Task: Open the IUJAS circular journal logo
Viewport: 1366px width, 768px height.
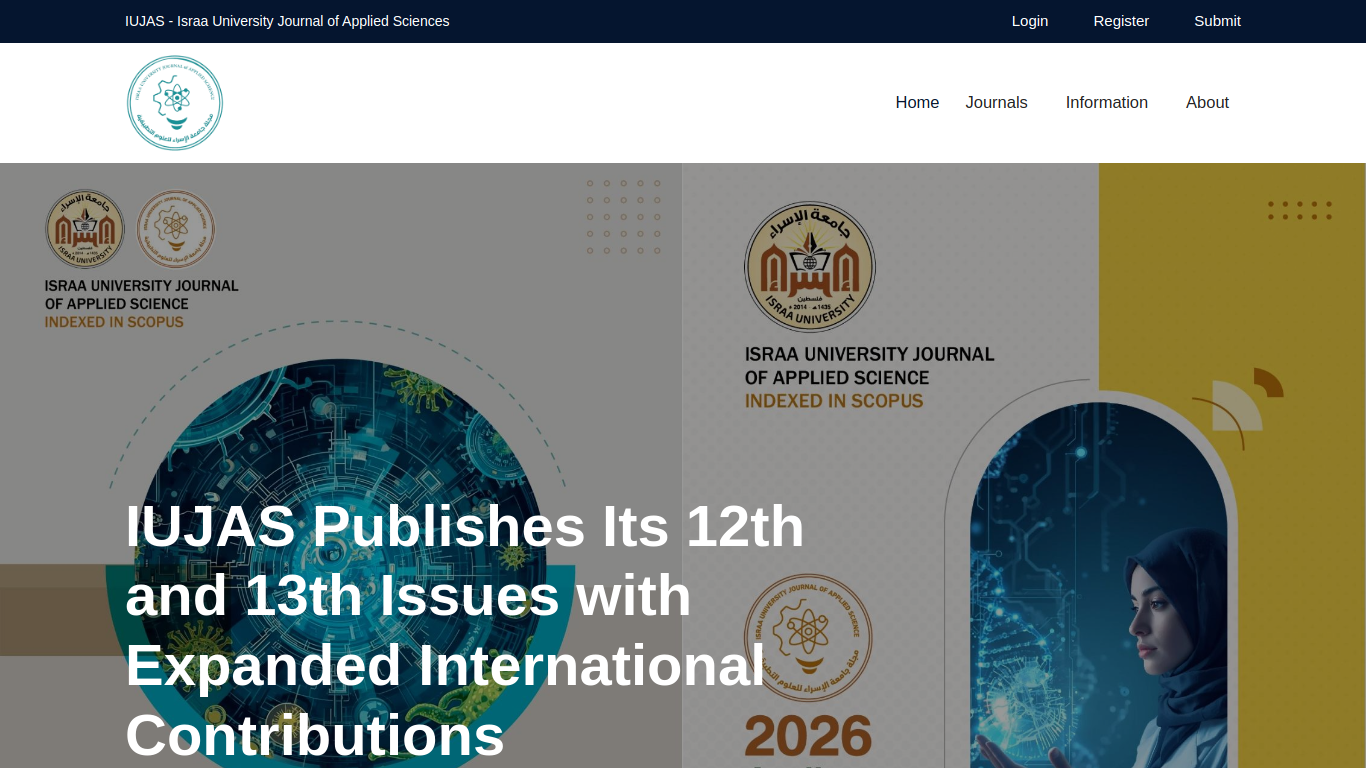Action: (x=175, y=103)
